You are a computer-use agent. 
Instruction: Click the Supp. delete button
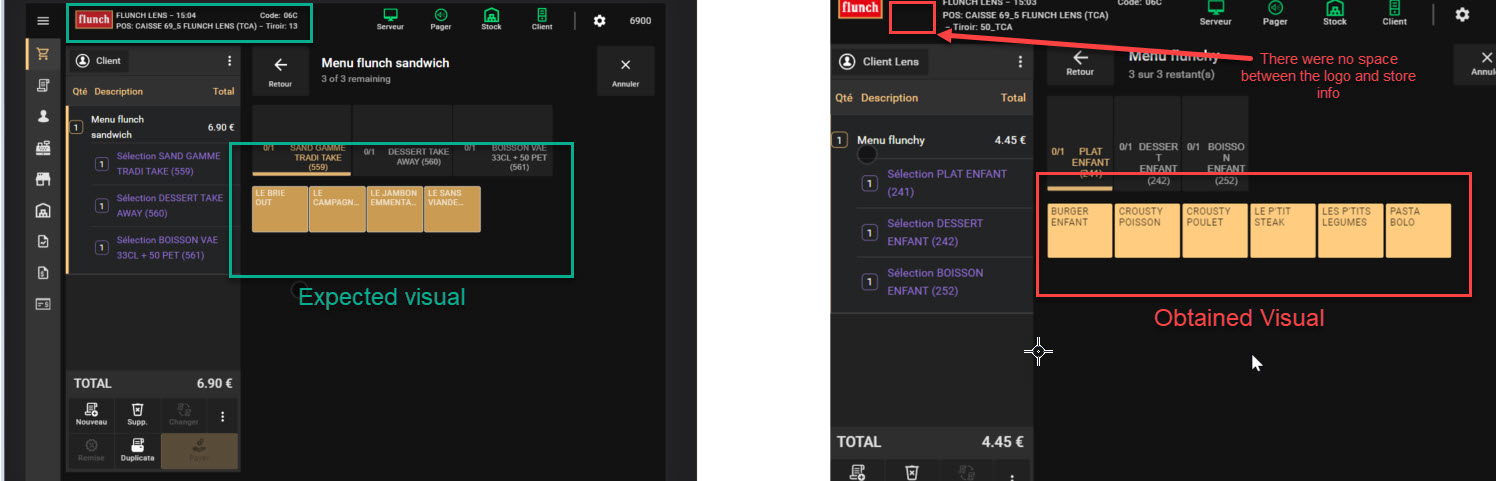(x=137, y=414)
